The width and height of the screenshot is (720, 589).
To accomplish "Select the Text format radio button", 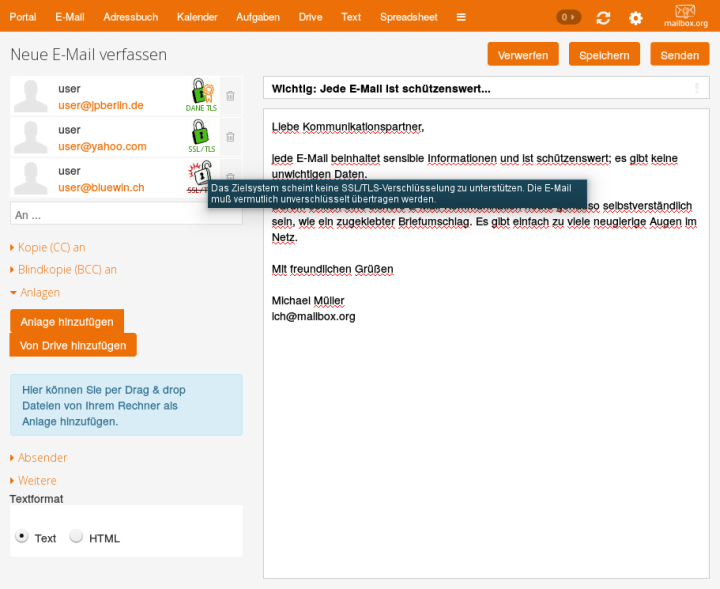I will (22, 537).
